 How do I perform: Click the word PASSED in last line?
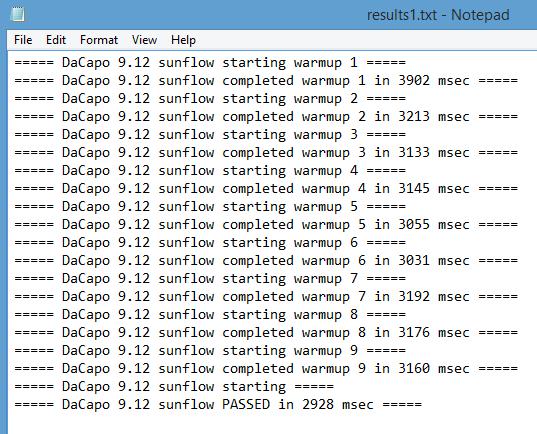click(x=246, y=404)
